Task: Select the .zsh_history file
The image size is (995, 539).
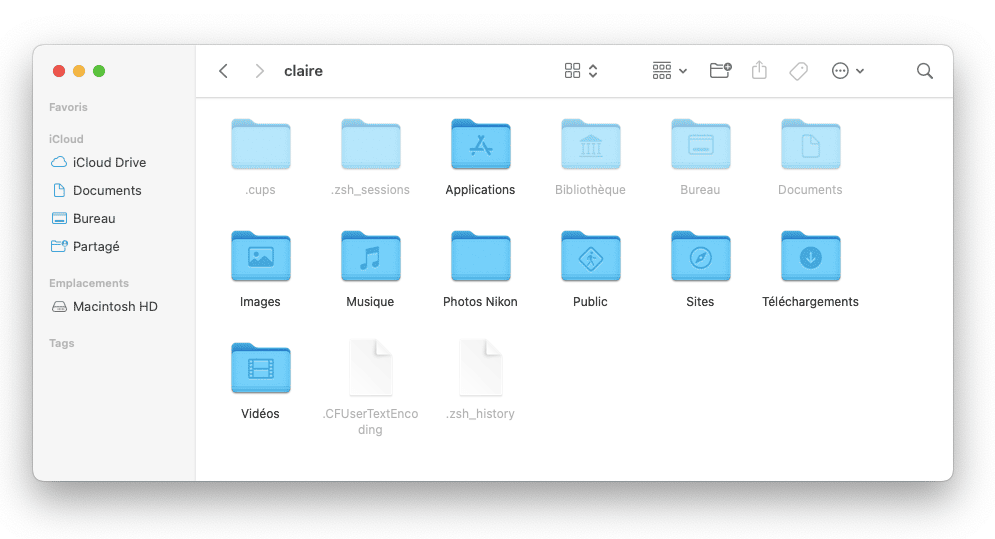Action: [480, 369]
